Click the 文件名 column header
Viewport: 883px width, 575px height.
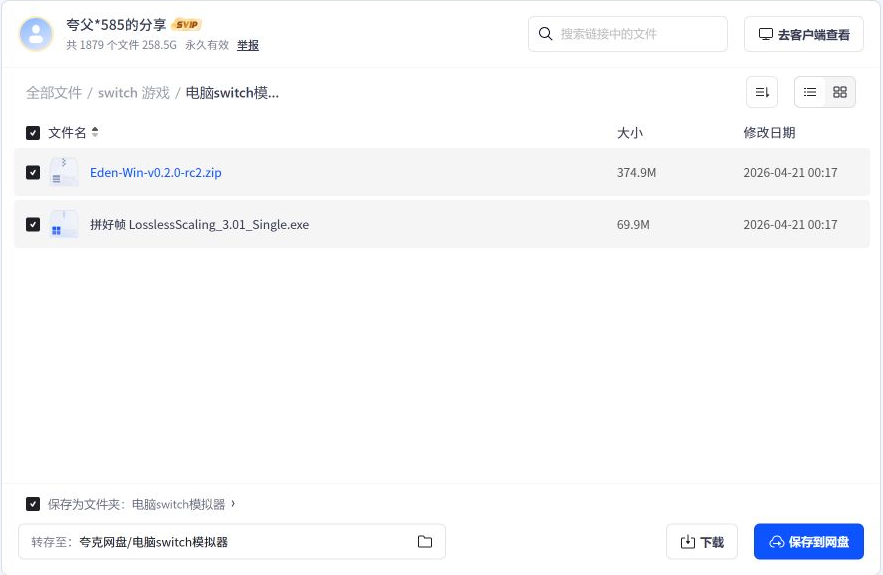[x=67, y=133]
